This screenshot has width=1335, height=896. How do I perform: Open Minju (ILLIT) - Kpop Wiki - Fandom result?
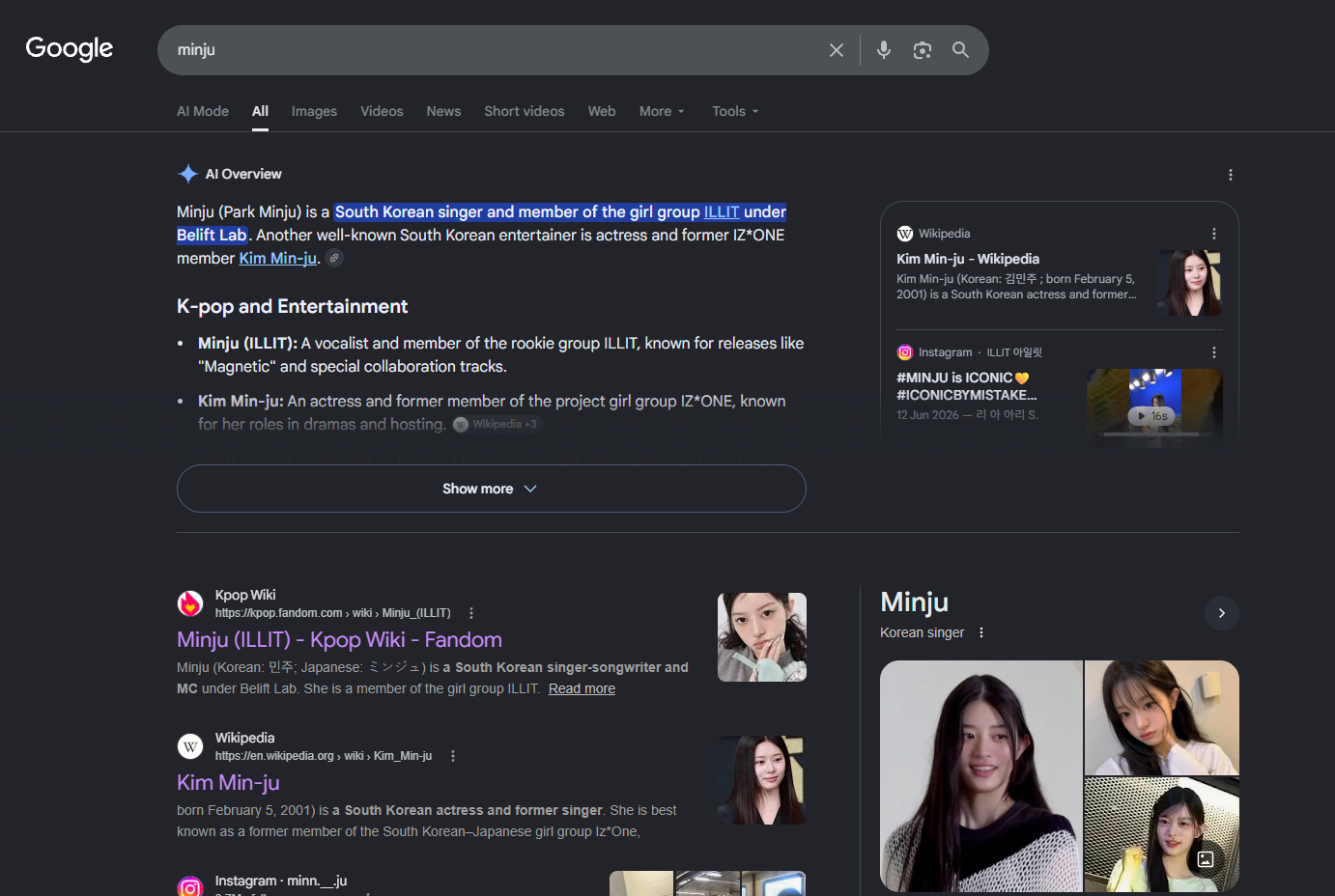[x=339, y=639]
